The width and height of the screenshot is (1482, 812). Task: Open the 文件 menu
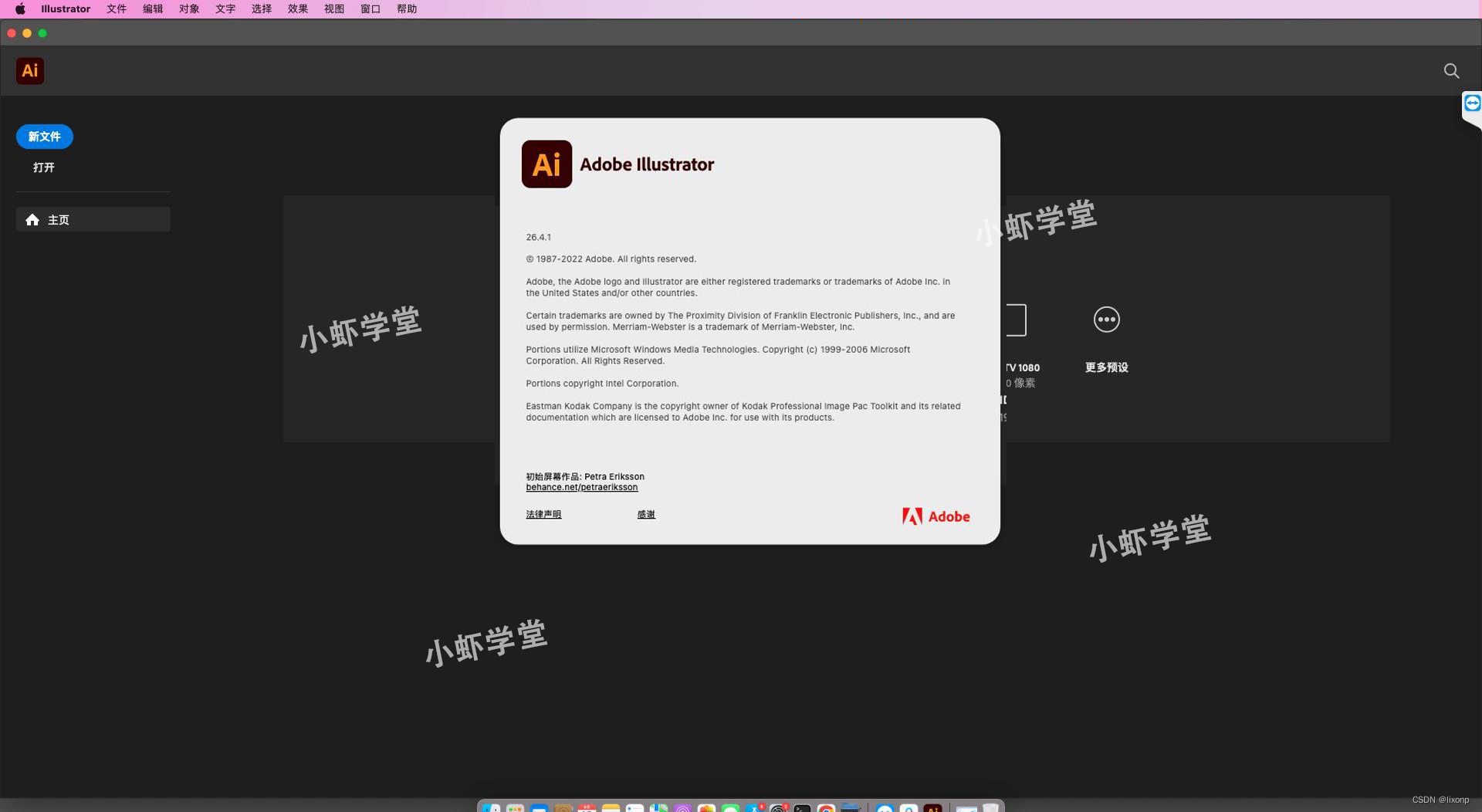click(117, 9)
